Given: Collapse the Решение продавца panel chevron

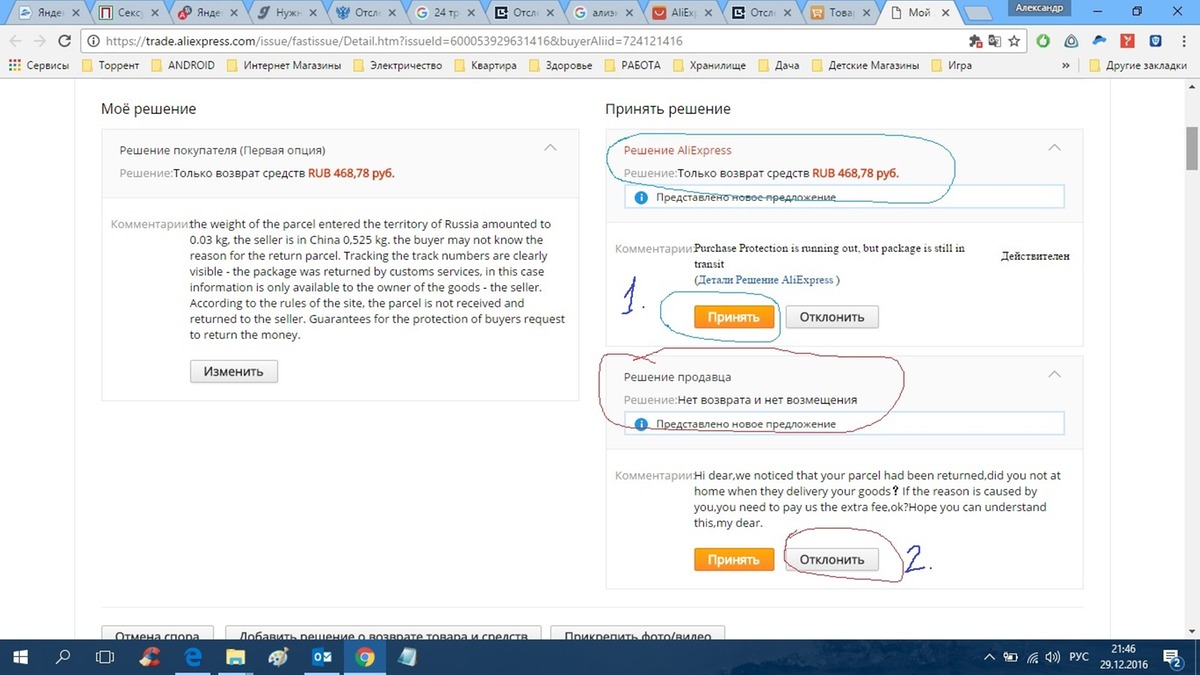Looking at the screenshot, I should point(1053,375).
